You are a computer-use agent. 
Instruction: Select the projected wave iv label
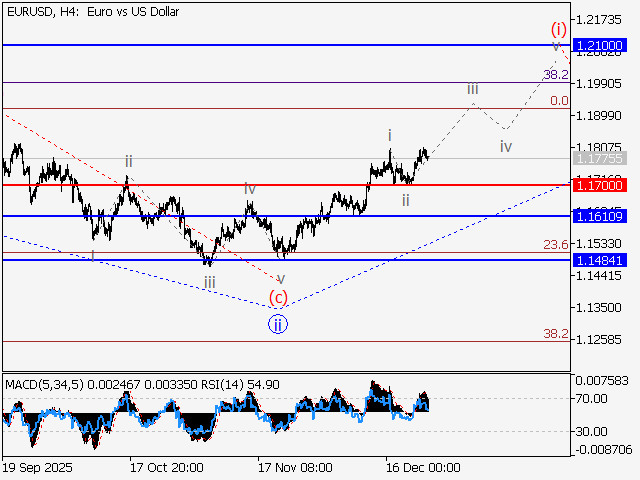click(x=506, y=146)
